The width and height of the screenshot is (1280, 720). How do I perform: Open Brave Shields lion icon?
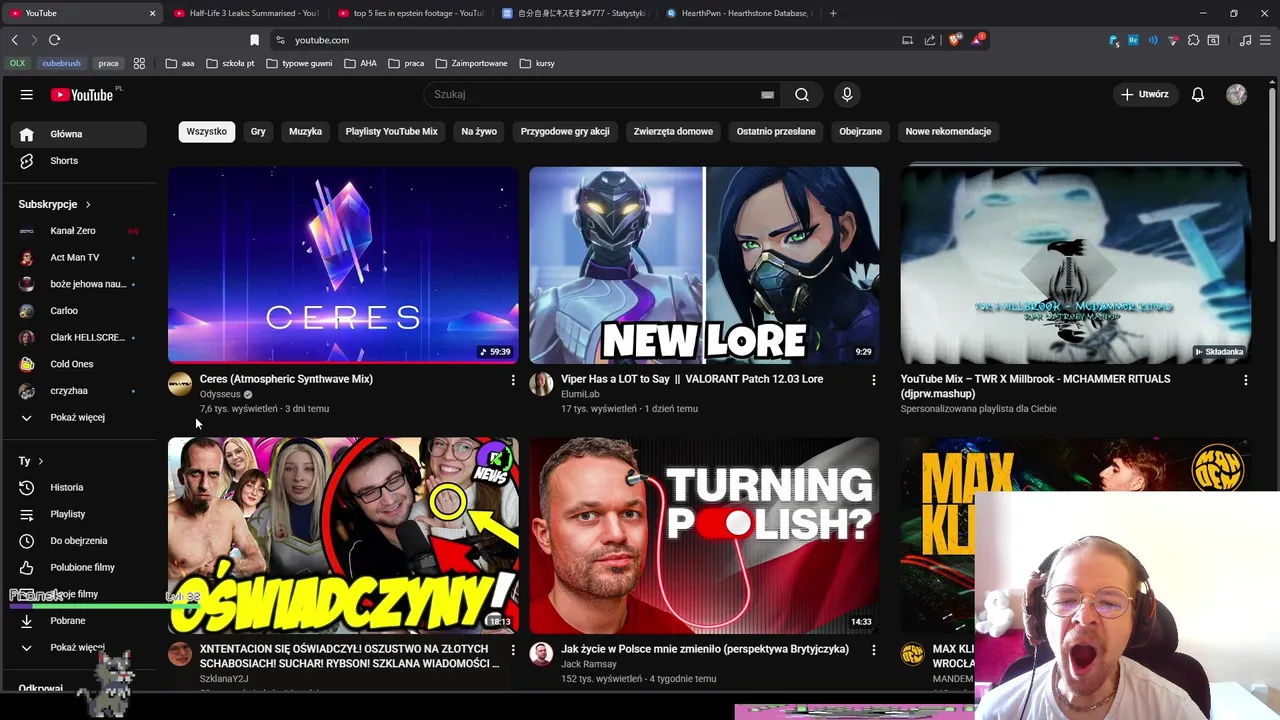click(955, 40)
